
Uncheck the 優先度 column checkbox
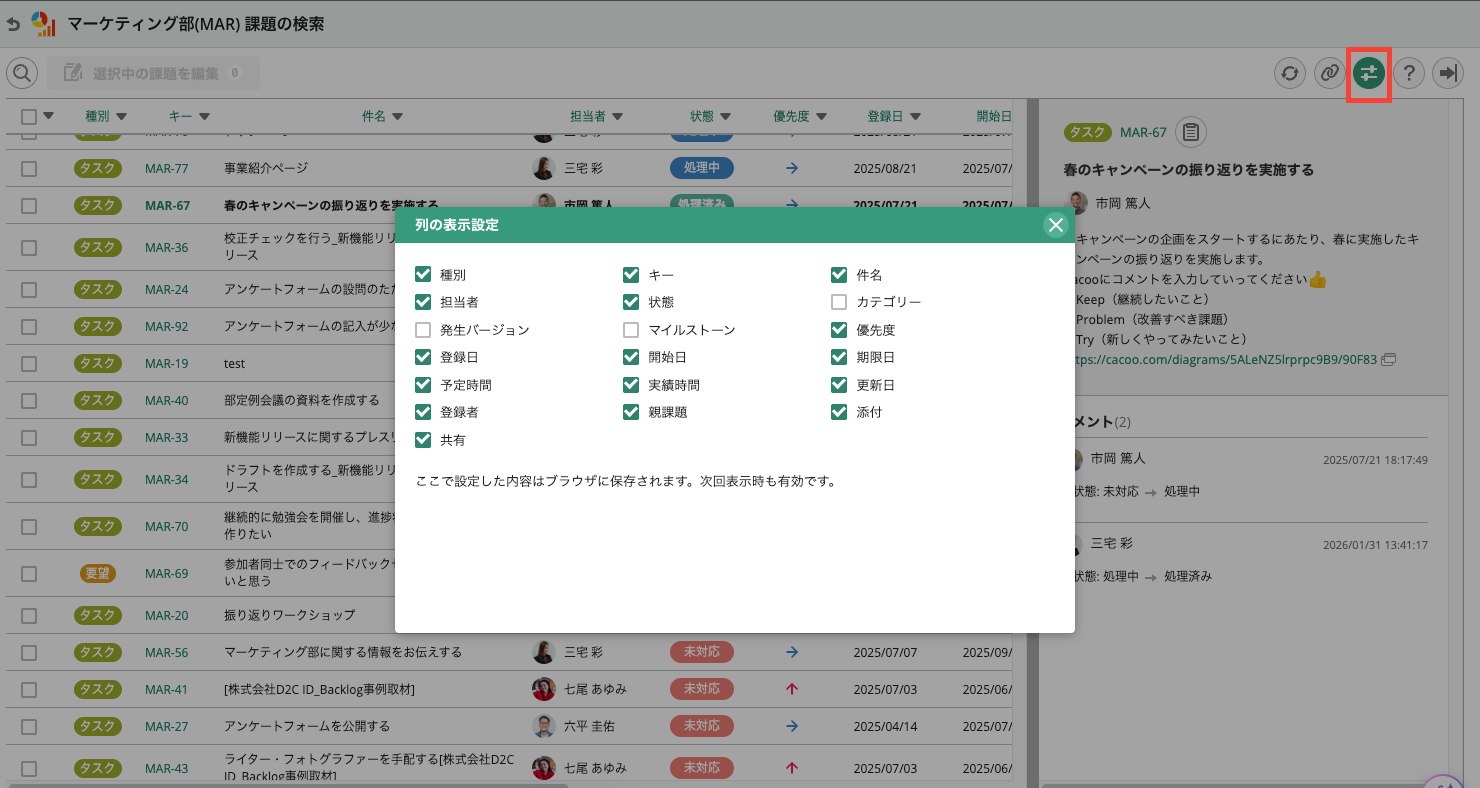[839, 330]
